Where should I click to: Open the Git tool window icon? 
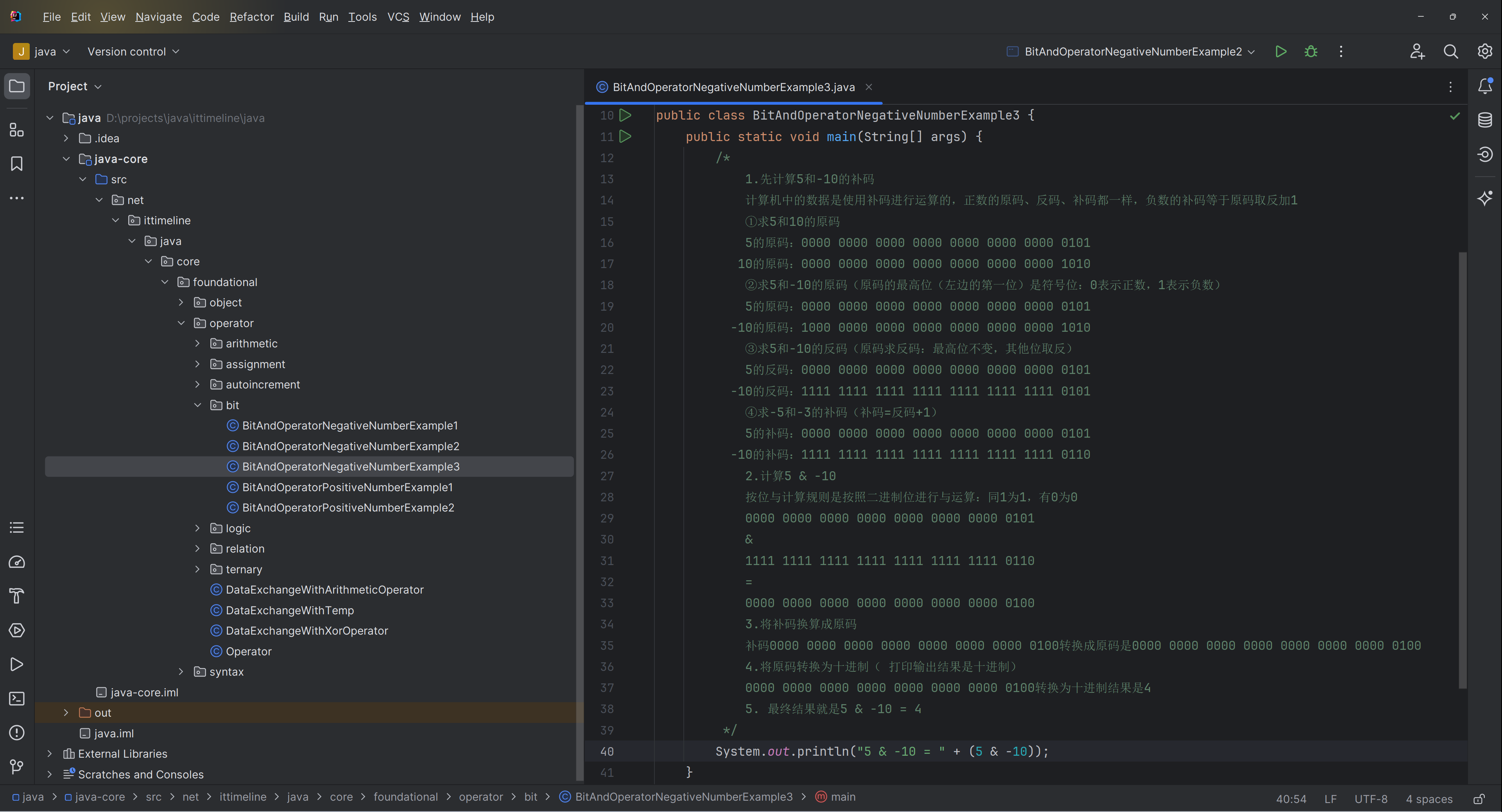click(x=17, y=767)
